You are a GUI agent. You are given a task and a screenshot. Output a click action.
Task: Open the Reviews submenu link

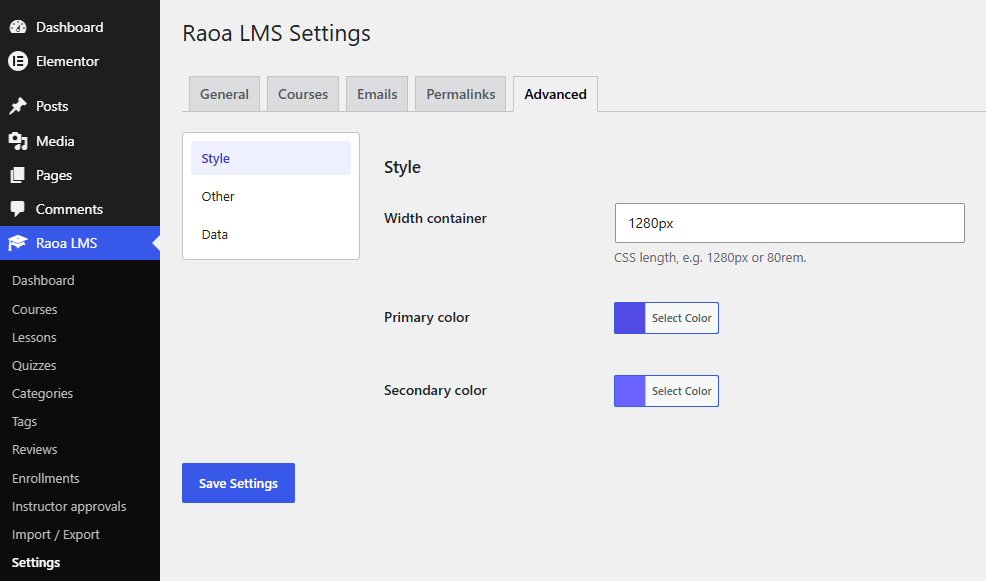[x=35, y=450]
